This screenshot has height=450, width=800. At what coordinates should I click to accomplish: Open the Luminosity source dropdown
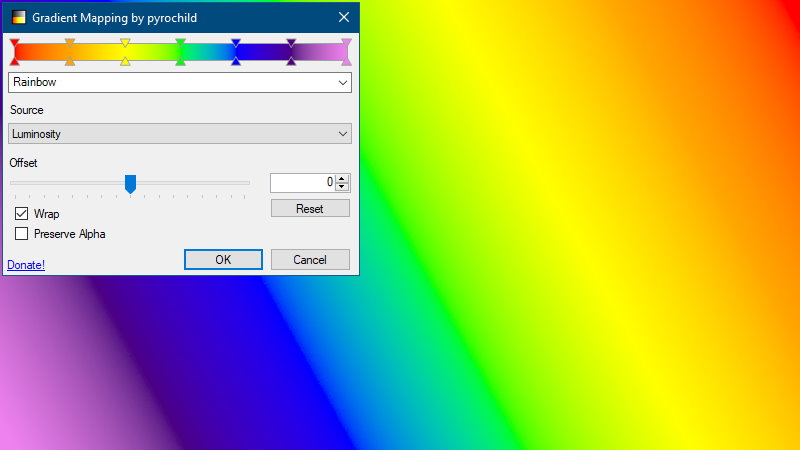pos(180,134)
